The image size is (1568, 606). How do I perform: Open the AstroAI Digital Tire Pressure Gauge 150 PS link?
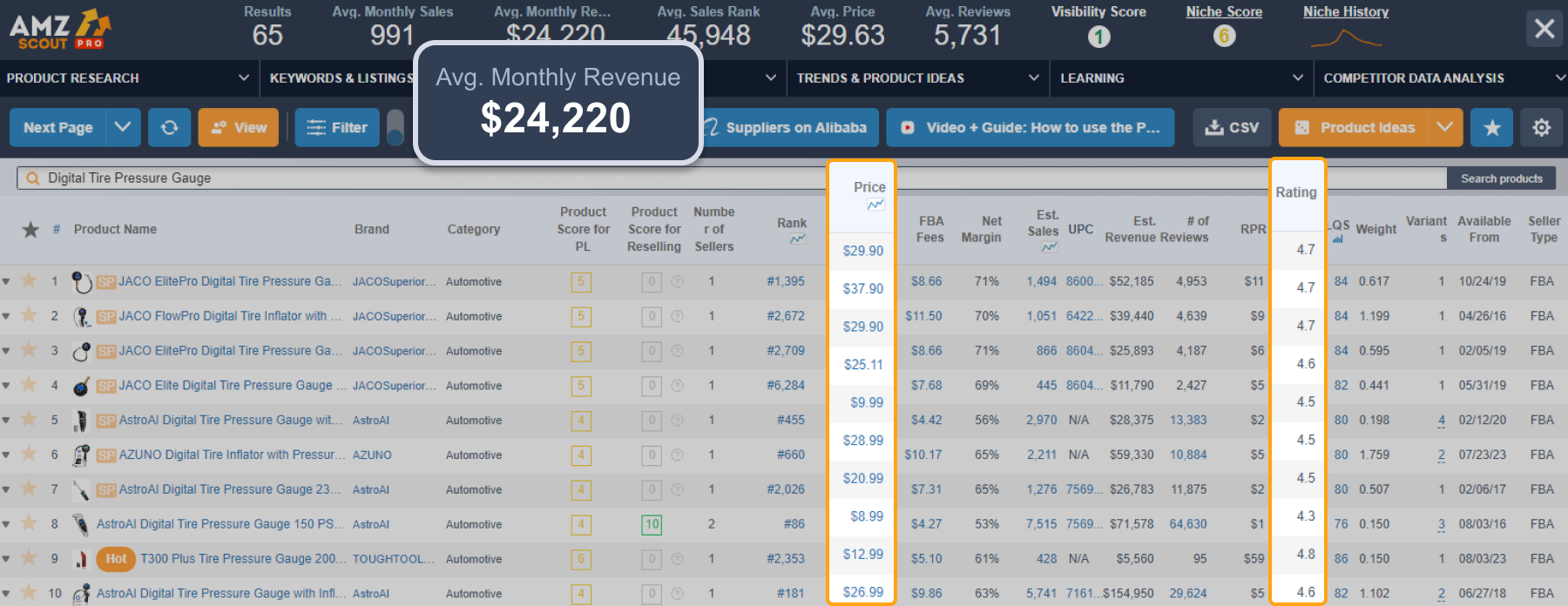click(221, 524)
